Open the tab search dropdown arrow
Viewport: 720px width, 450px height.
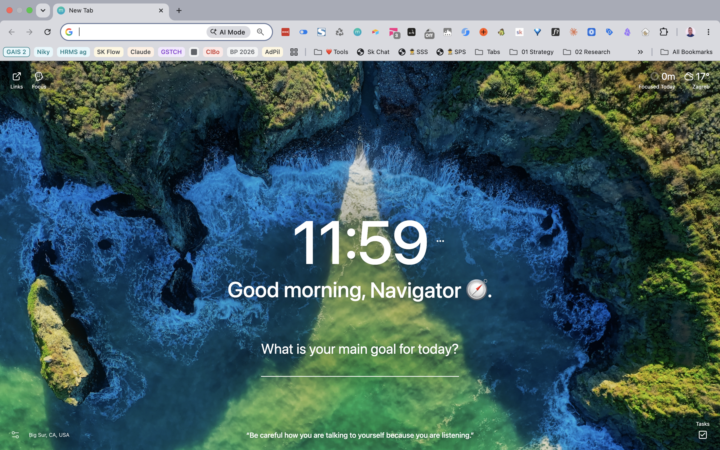tap(43, 10)
